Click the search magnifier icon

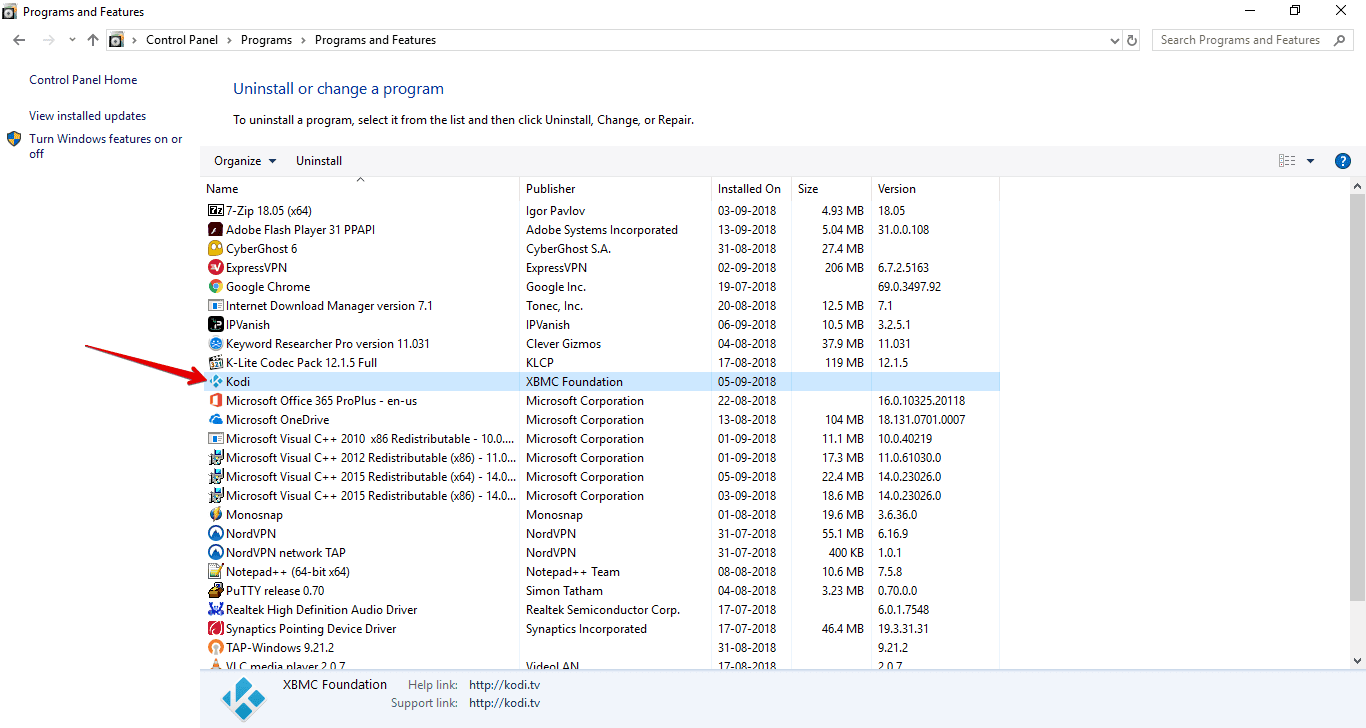tap(1340, 40)
